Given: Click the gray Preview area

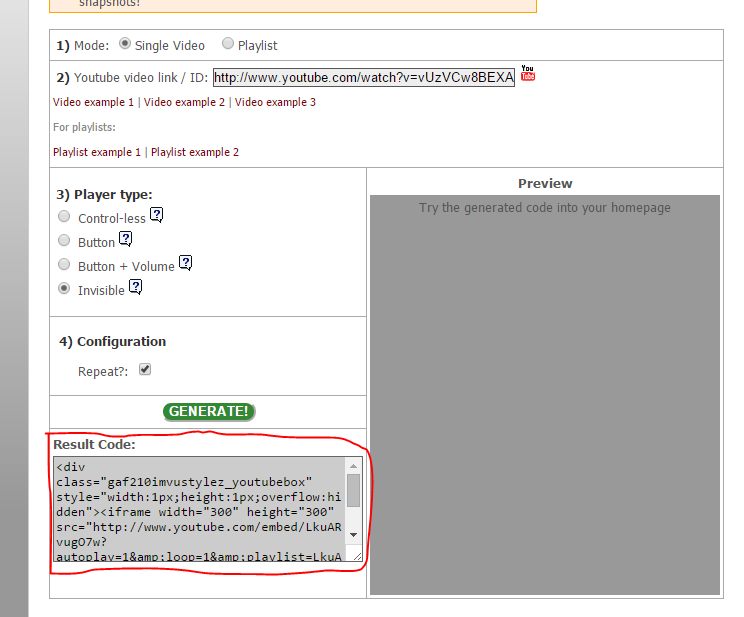Looking at the screenshot, I should coord(545,394).
